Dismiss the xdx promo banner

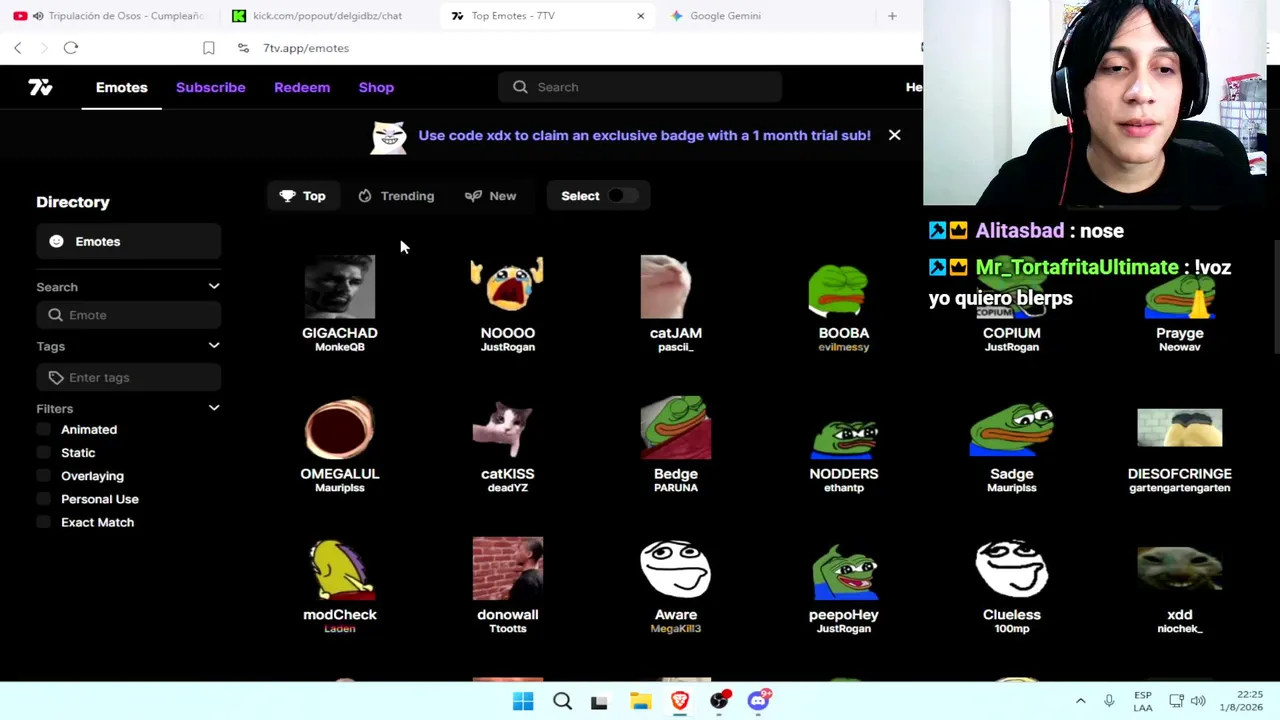tap(894, 135)
